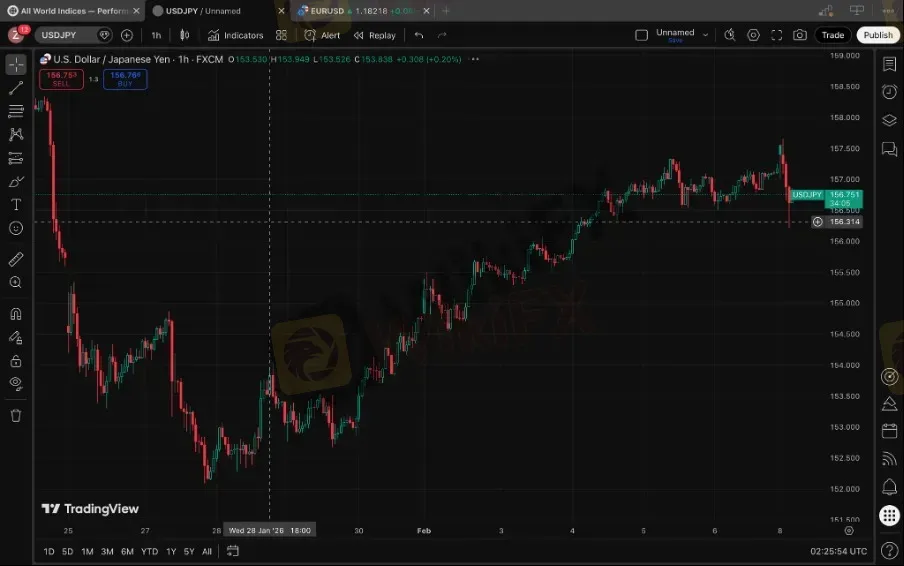
Task: Open the object tree layers panel
Action: 889,120
